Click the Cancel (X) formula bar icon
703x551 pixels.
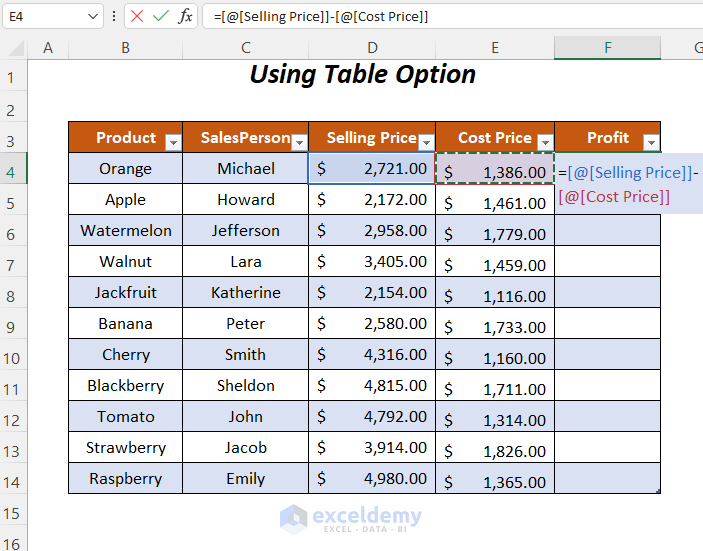click(137, 16)
